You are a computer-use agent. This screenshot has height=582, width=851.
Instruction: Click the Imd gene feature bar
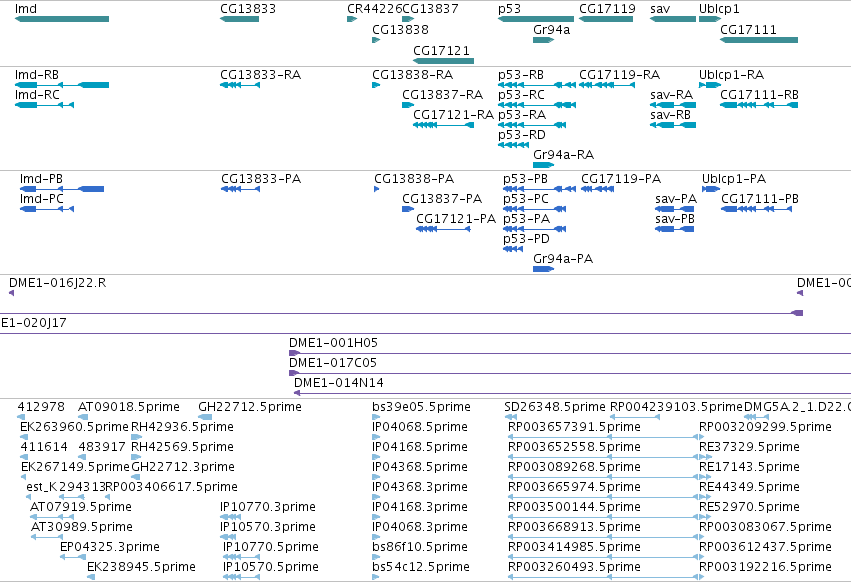[x=62, y=19]
